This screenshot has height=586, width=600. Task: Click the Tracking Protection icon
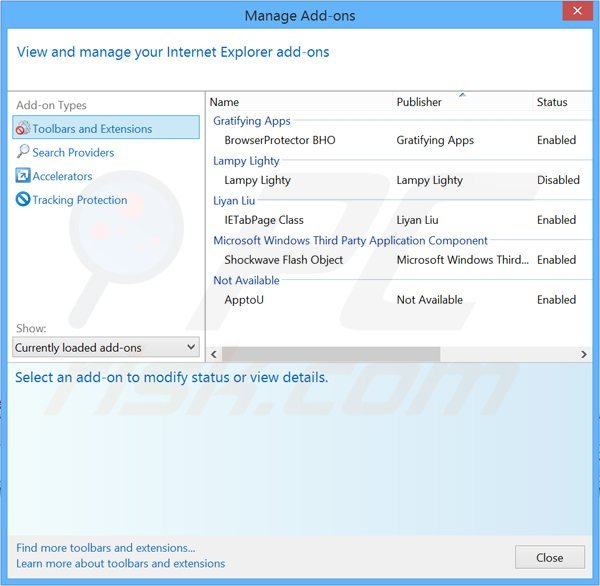[23, 200]
